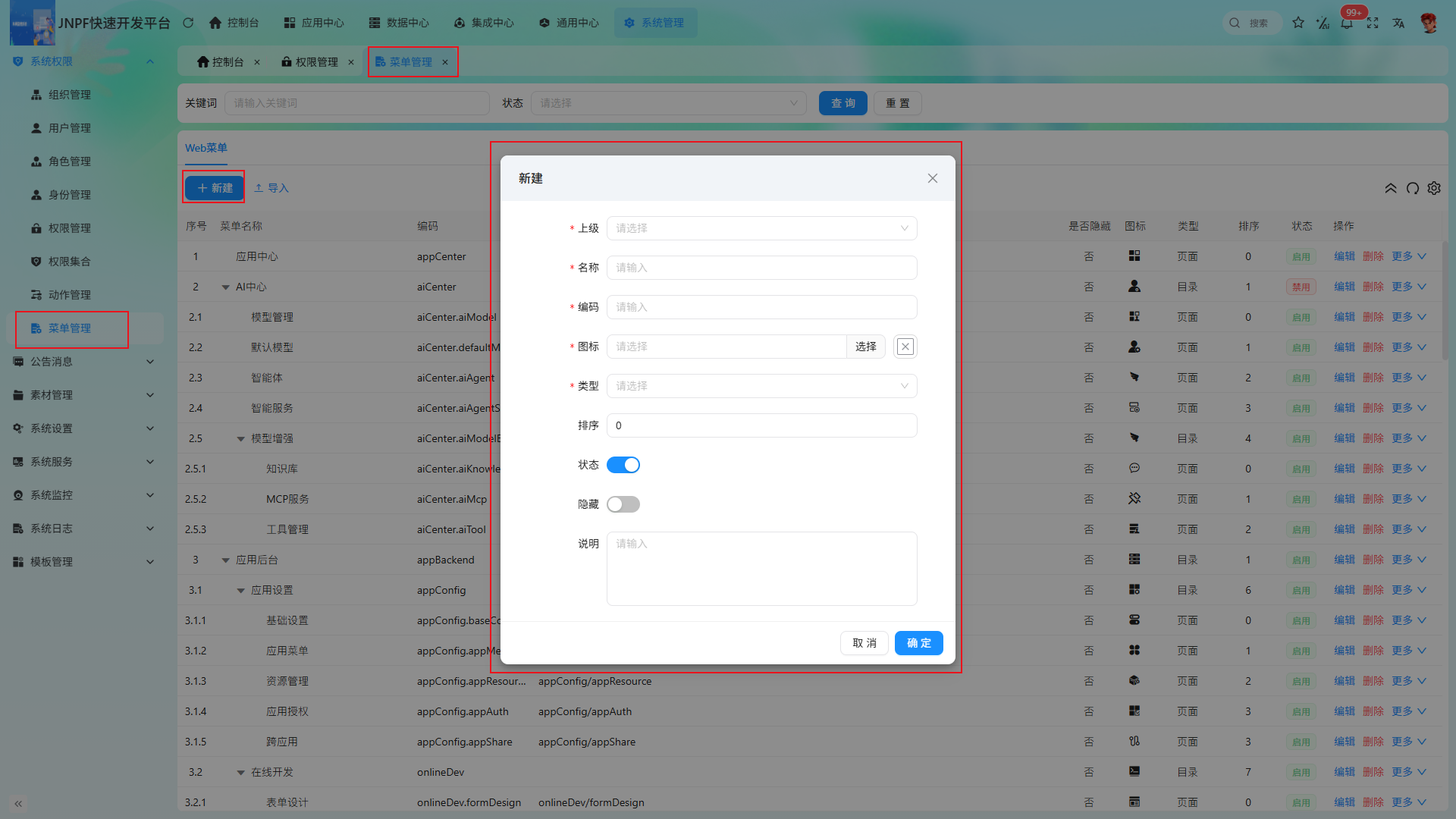The height and width of the screenshot is (819, 1456).
Task: Click the 确定 button in dialog
Action: [x=919, y=643]
